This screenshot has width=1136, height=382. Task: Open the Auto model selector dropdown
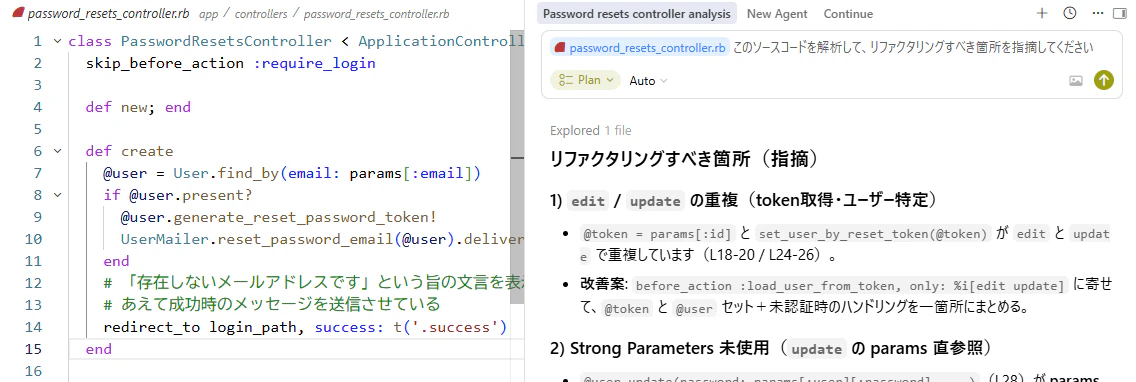(648, 80)
